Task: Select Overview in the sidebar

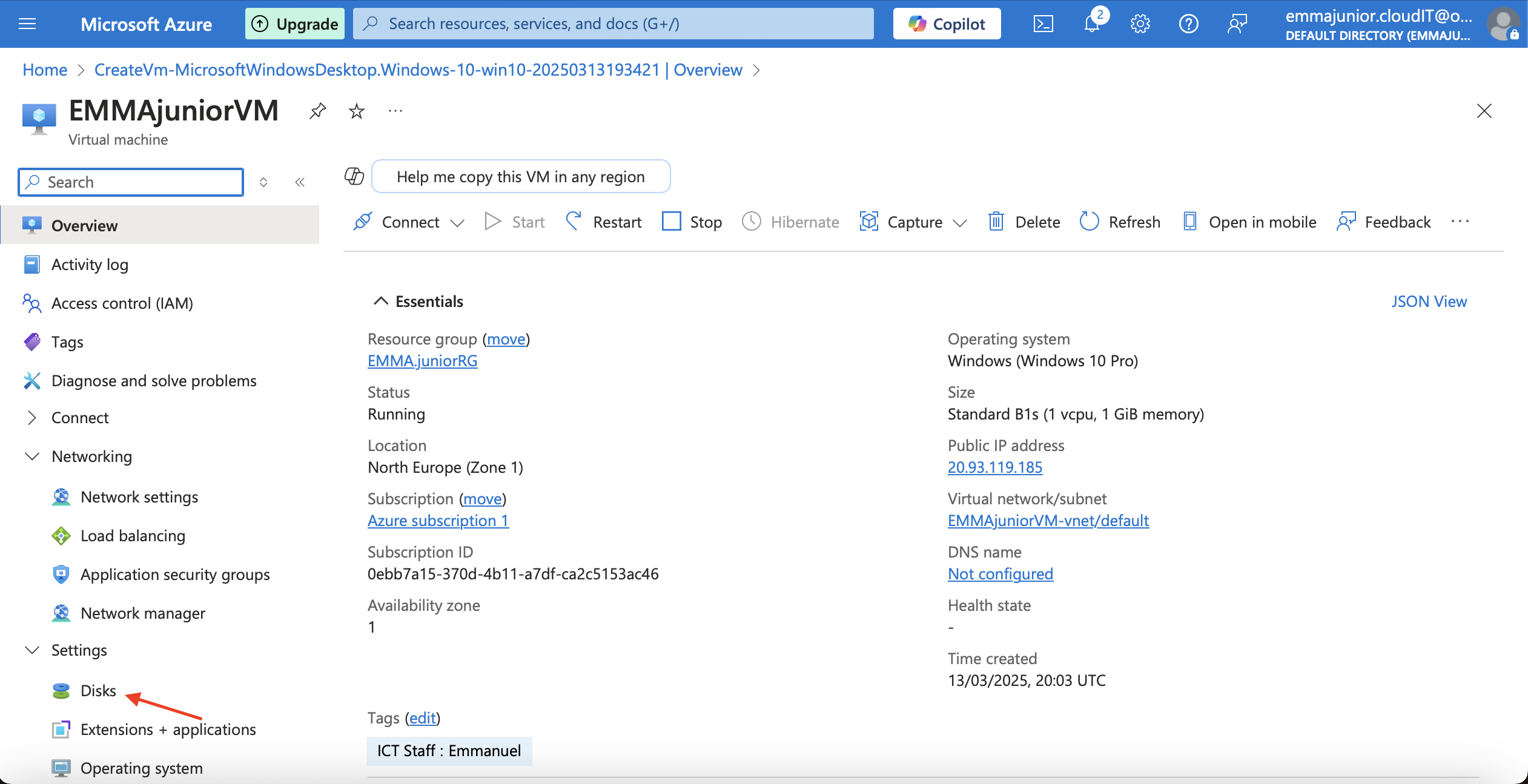Action: [160, 225]
